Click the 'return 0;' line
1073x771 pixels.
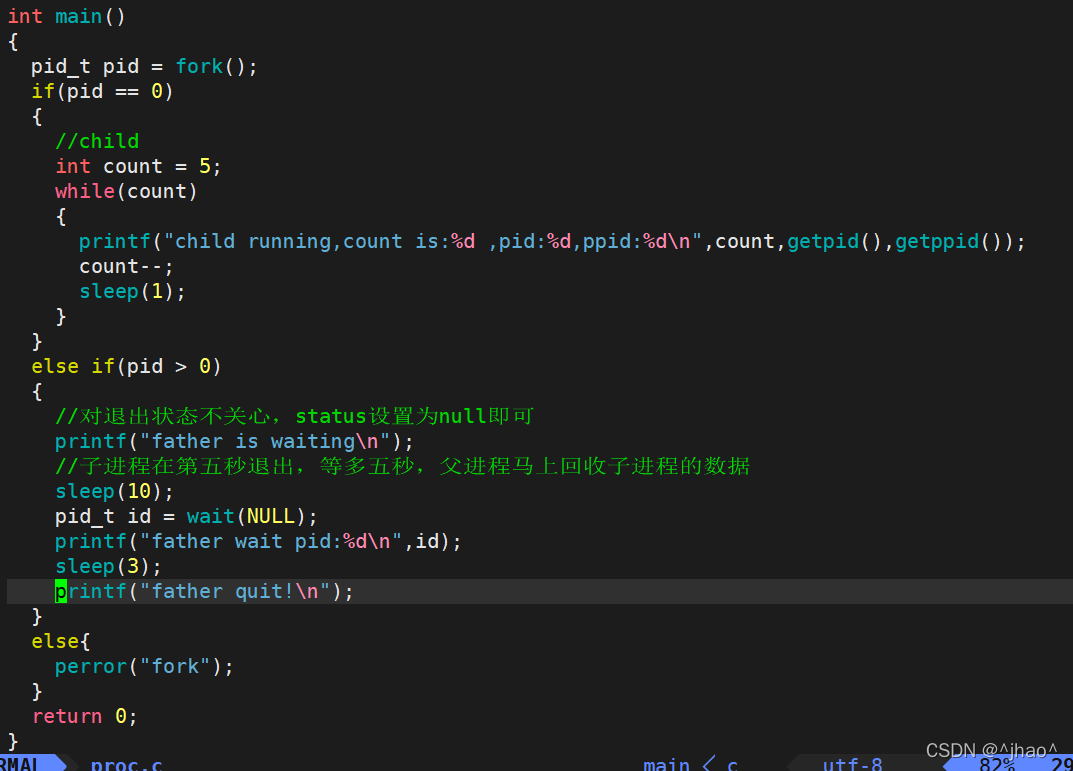[x=84, y=716]
